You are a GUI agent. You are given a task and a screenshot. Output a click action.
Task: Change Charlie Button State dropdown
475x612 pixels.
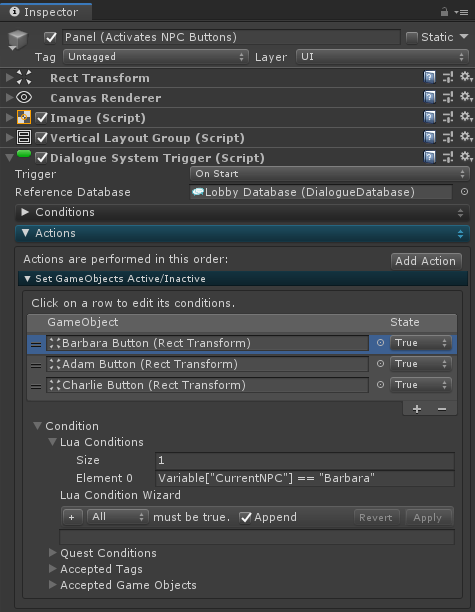pyautogui.click(x=421, y=385)
